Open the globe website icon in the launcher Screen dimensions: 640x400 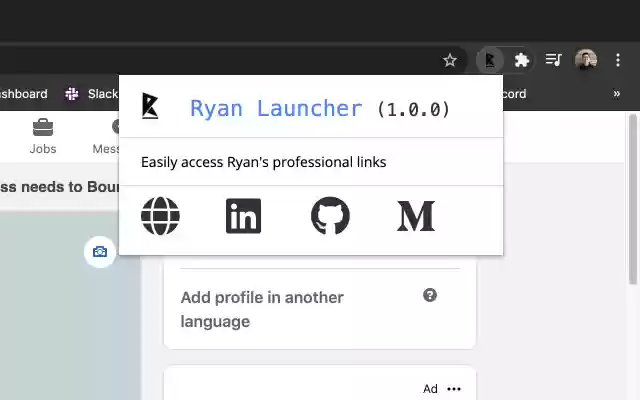pyautogui.click(x=160, y=216)
